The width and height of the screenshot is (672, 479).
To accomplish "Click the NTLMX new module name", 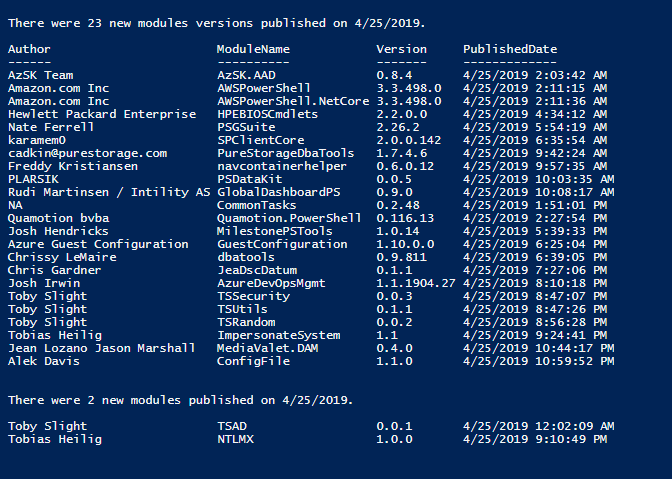I will tap(235, 439).
